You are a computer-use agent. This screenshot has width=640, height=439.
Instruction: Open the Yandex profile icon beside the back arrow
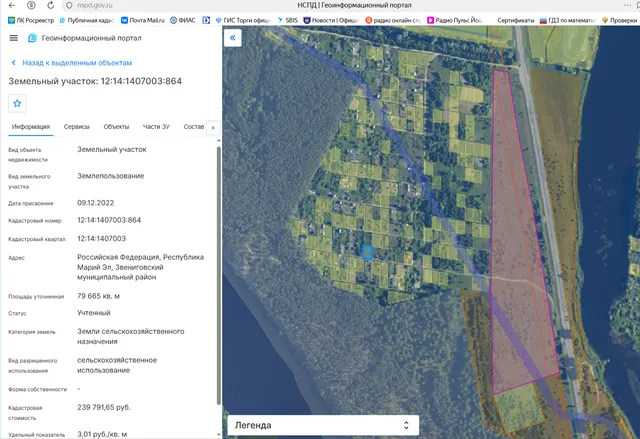[31, 5]
